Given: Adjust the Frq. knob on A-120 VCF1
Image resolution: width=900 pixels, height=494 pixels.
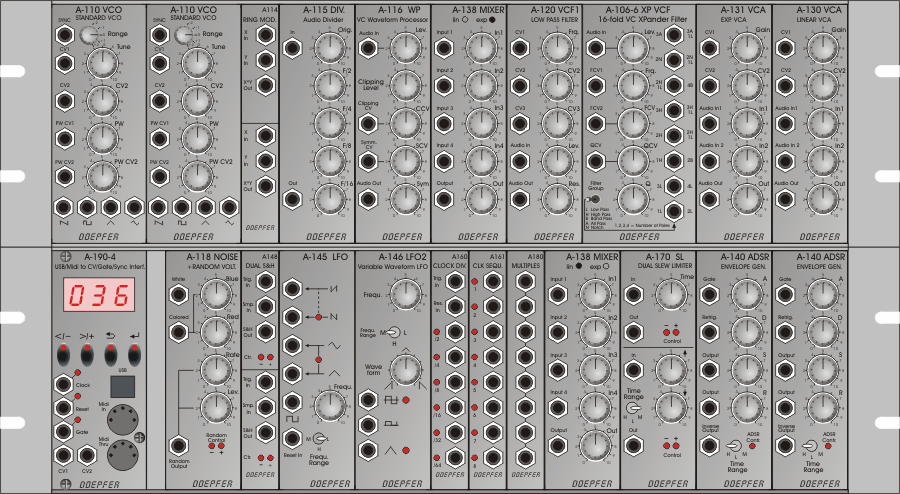Looking at the screenshot, I should click(x=556, y=45).
